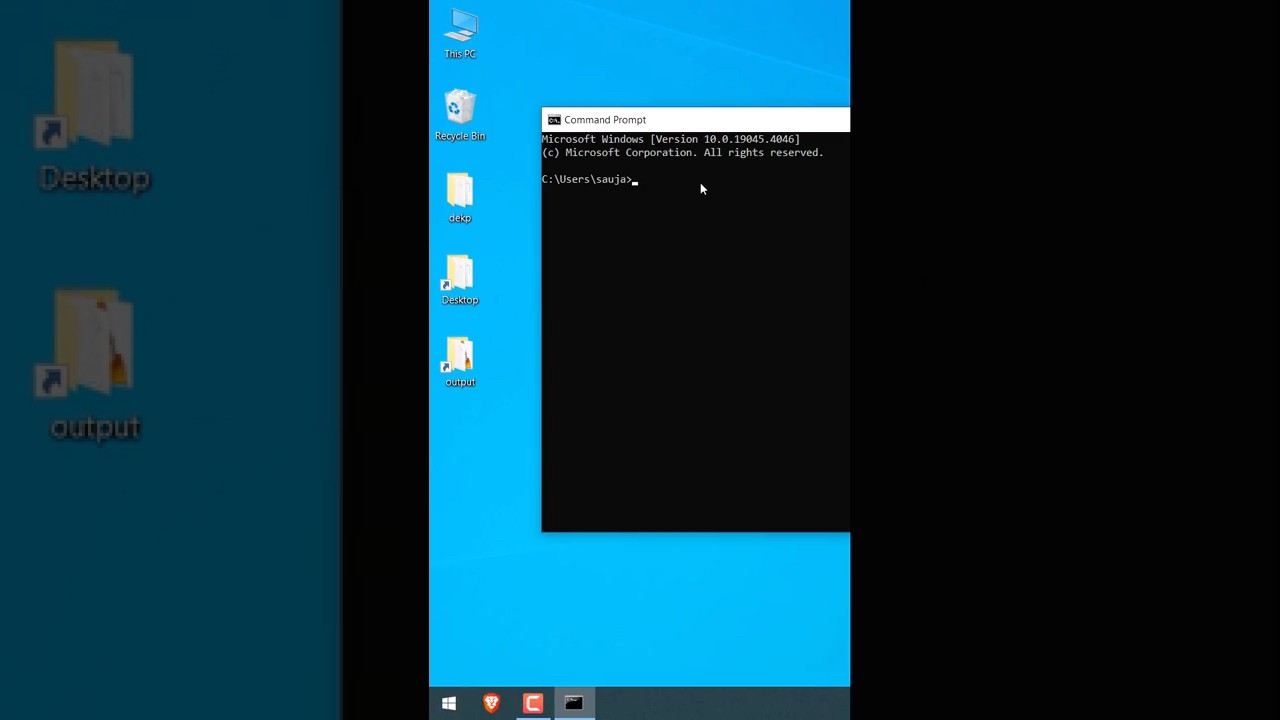The height and width of the screenshot is (720, 1280).
Task: Open the Camtasia app from the taskbar
Action: [533, 704]
